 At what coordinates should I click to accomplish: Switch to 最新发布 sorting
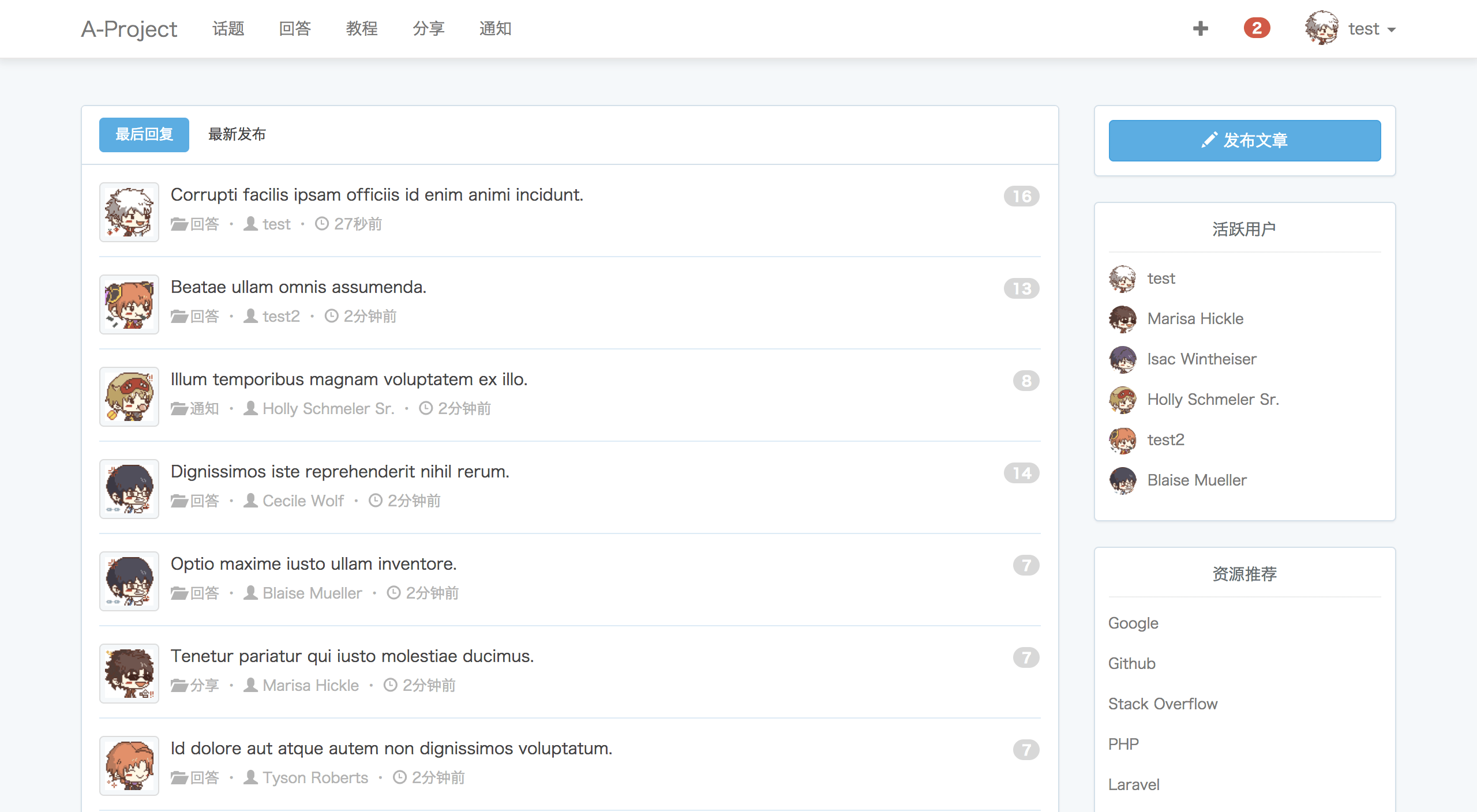237,134
